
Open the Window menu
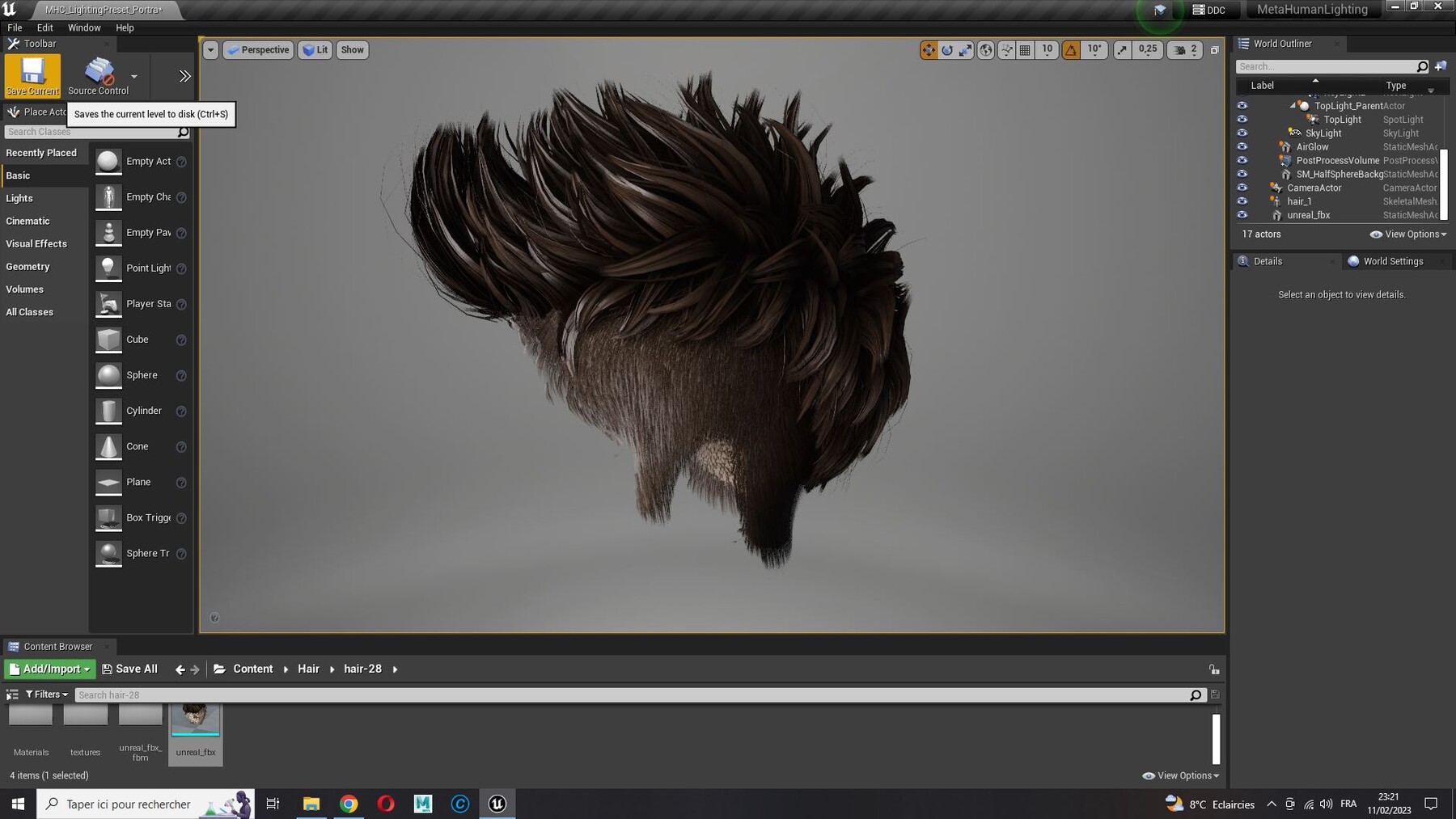coord(84,27)
